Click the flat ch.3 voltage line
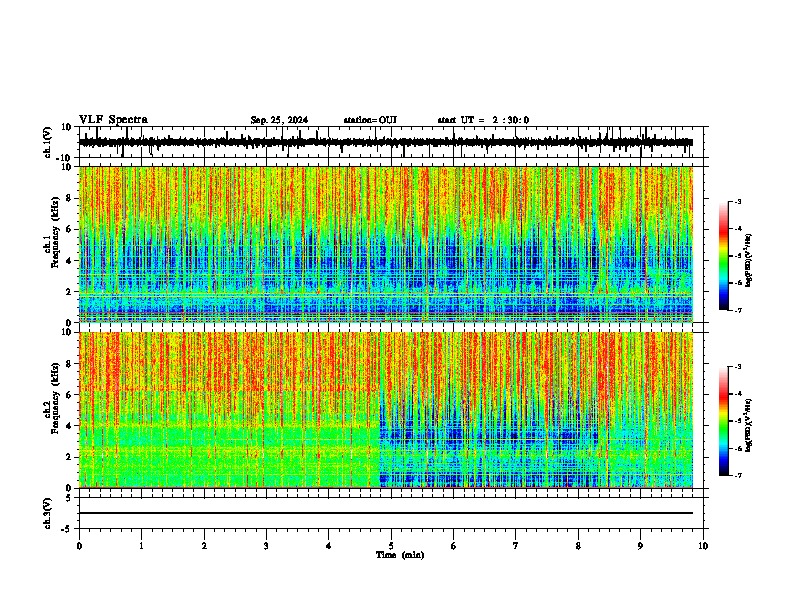This screenshot has height=612, width=792. 385,513
